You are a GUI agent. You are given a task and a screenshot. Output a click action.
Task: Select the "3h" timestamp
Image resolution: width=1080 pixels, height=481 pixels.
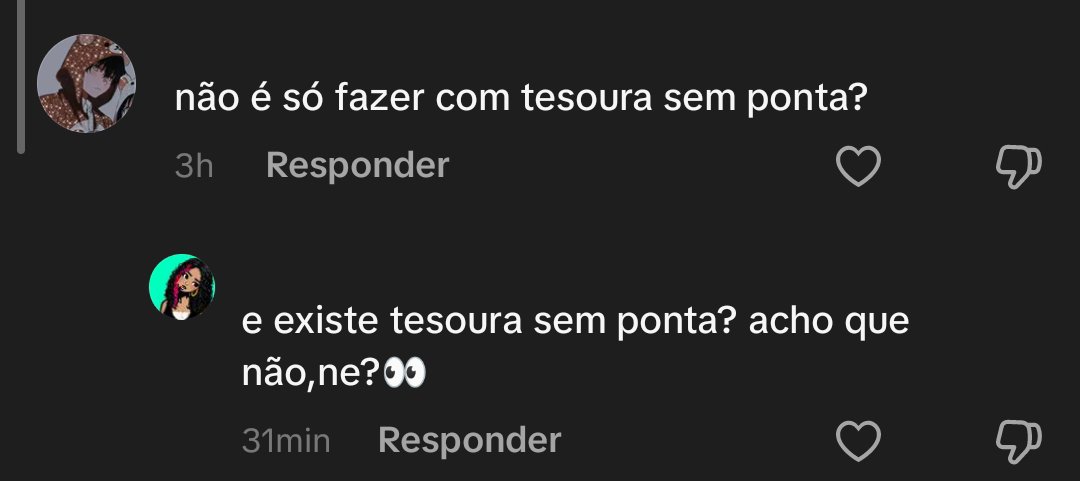coord(194,166)
